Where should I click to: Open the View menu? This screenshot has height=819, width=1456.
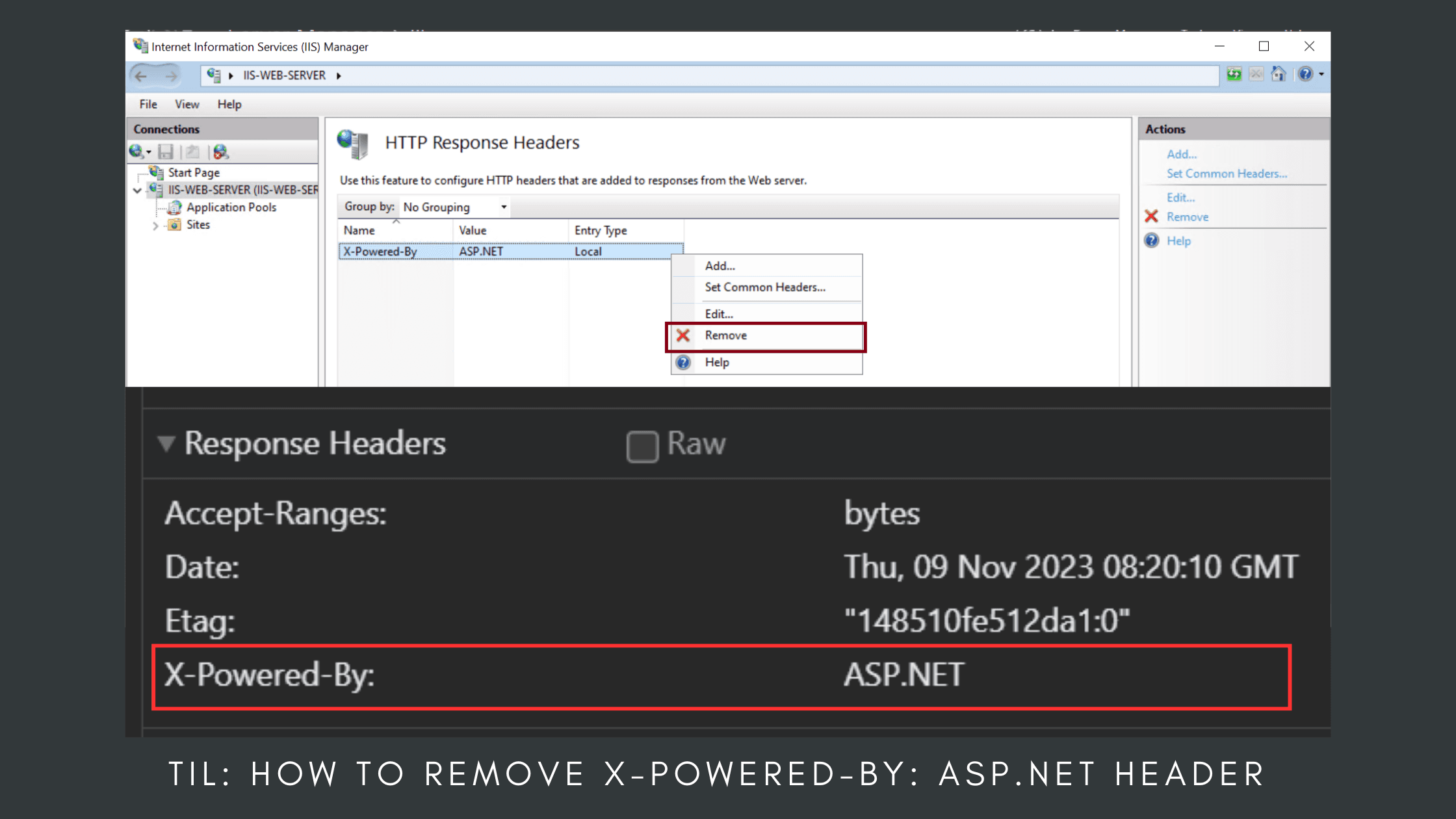pos(187,104)
